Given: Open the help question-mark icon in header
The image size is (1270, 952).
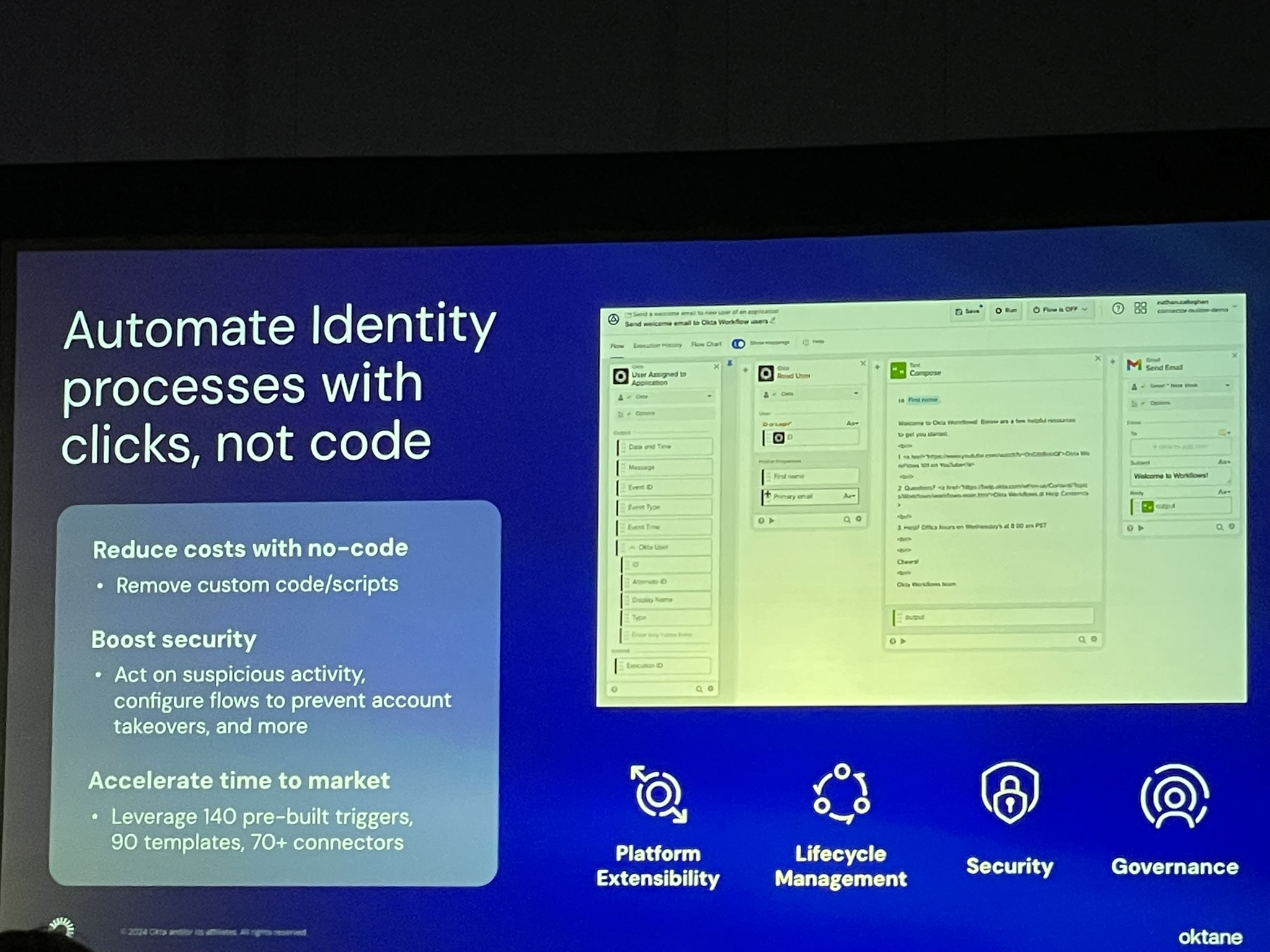Looking at the screenshot, I should point(1117,309).
